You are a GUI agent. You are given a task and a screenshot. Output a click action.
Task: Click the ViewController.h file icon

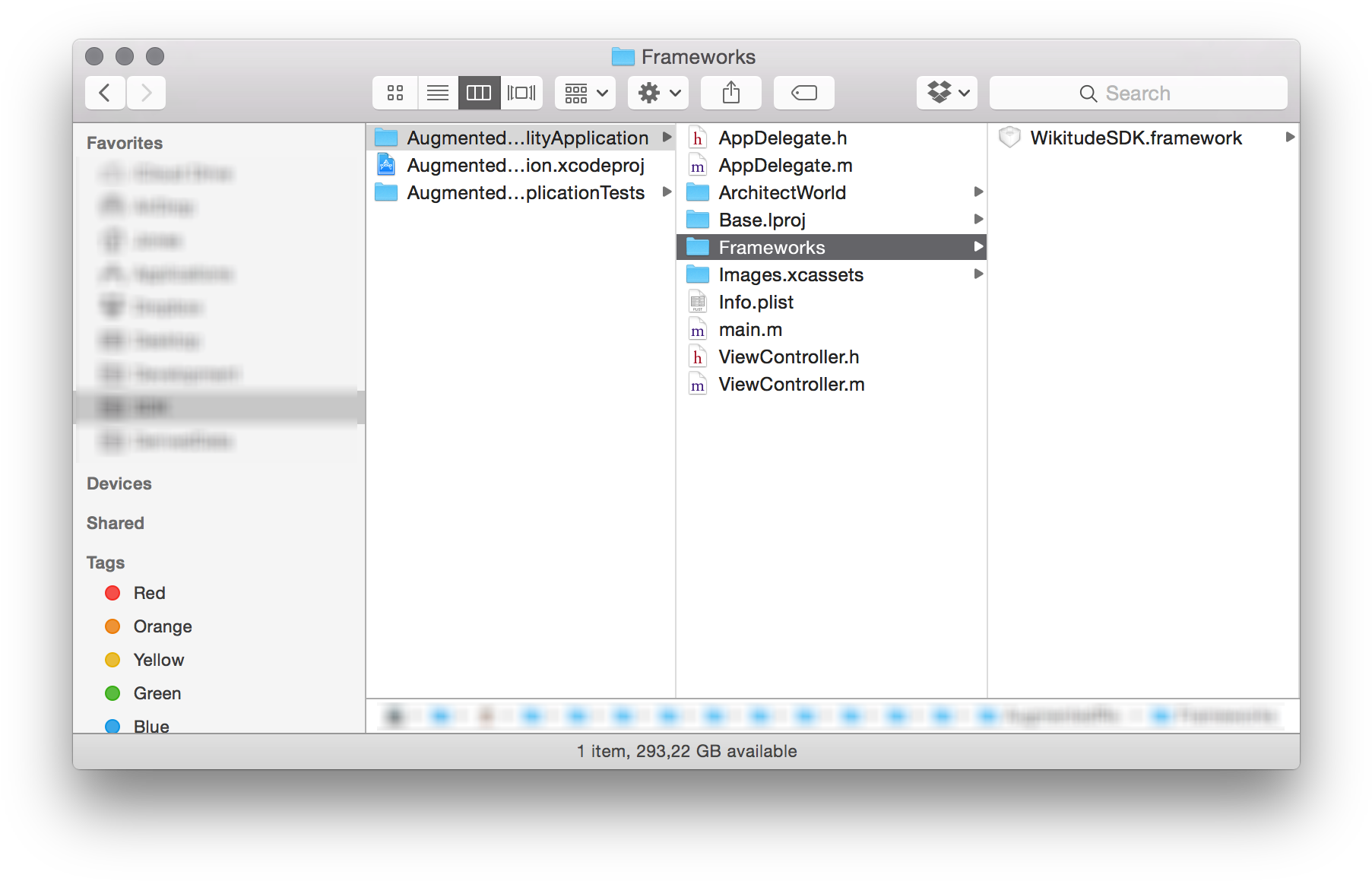[698, 357]
